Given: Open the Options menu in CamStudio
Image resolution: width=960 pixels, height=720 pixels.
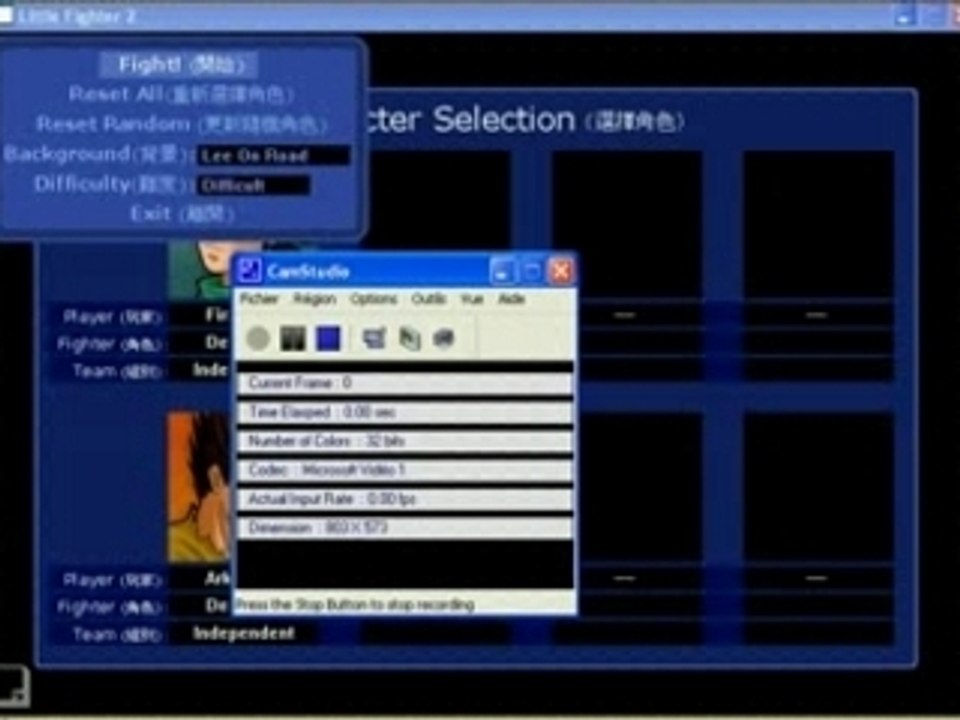Looking at the screenshot, I should (373, 299).
